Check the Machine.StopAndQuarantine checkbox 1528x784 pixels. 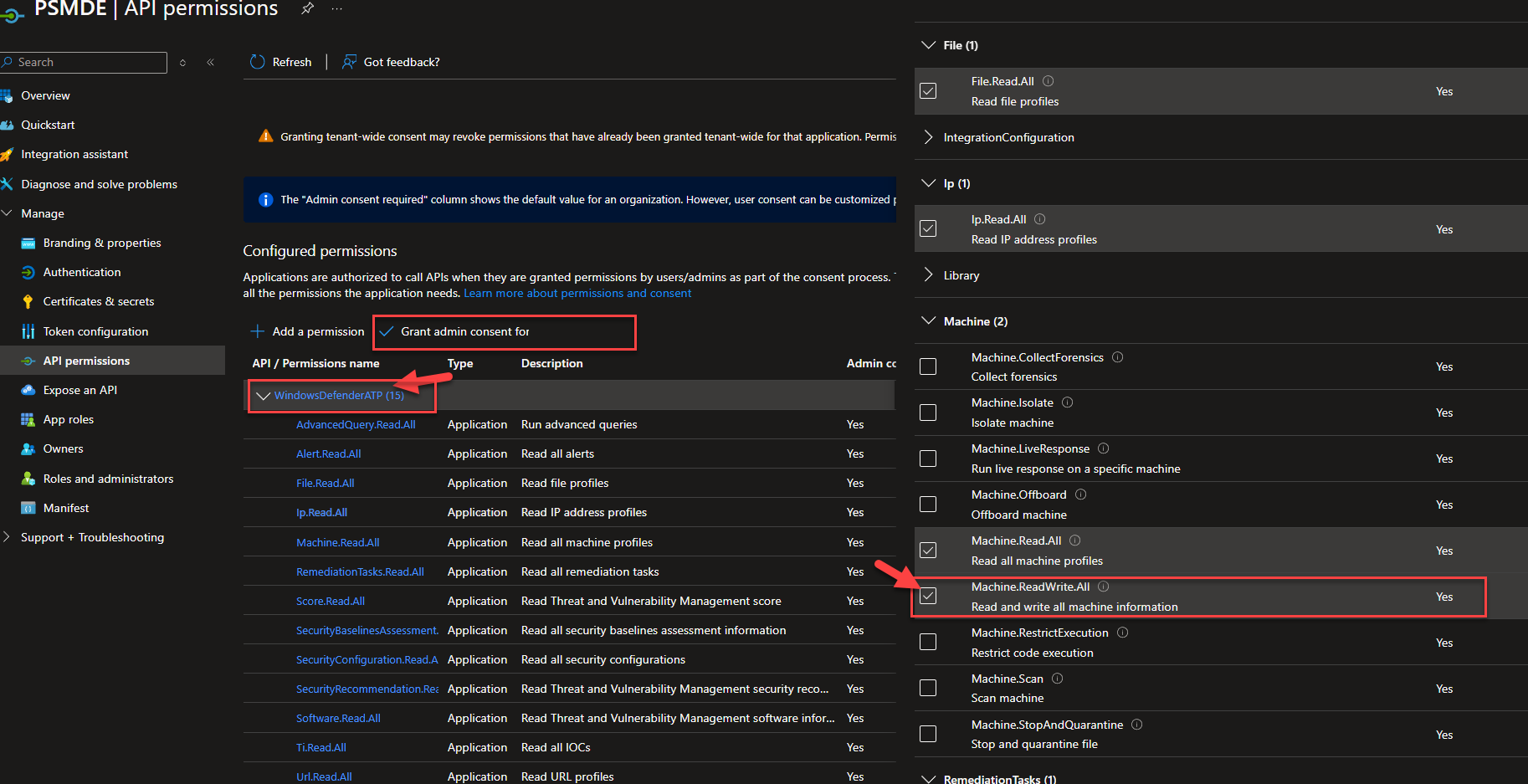tap(928, 734)
